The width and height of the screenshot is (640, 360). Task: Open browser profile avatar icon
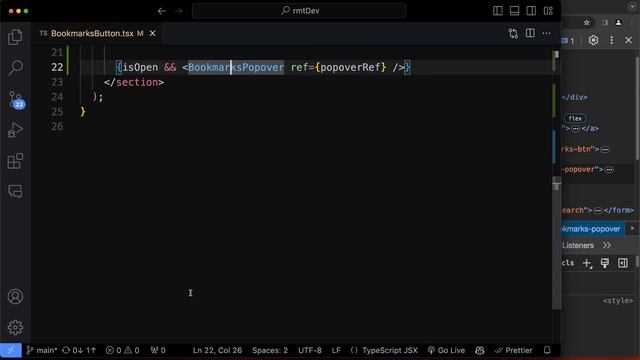(x=618, y=22)
